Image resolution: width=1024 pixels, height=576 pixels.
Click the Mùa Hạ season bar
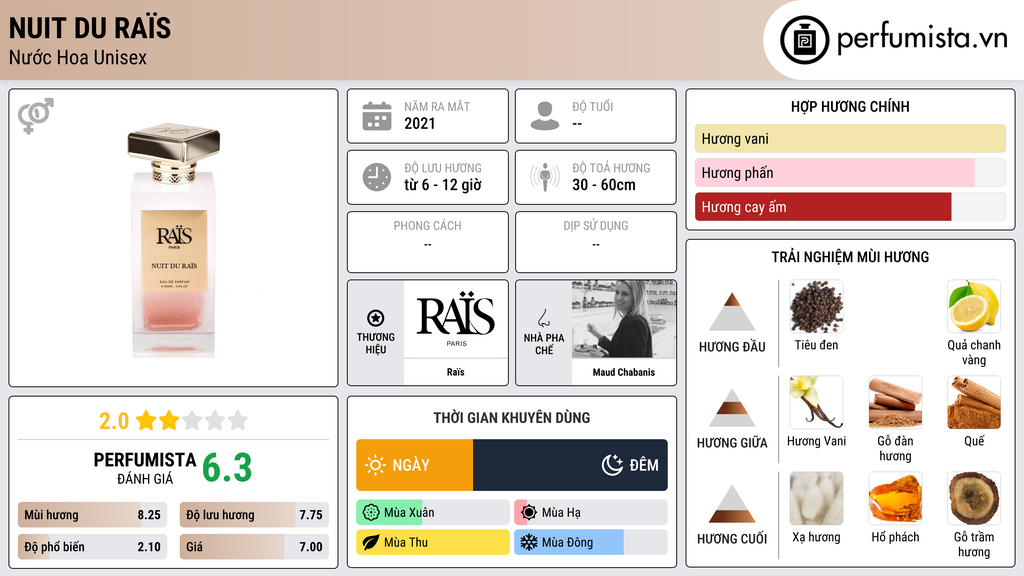coord(591,513)
